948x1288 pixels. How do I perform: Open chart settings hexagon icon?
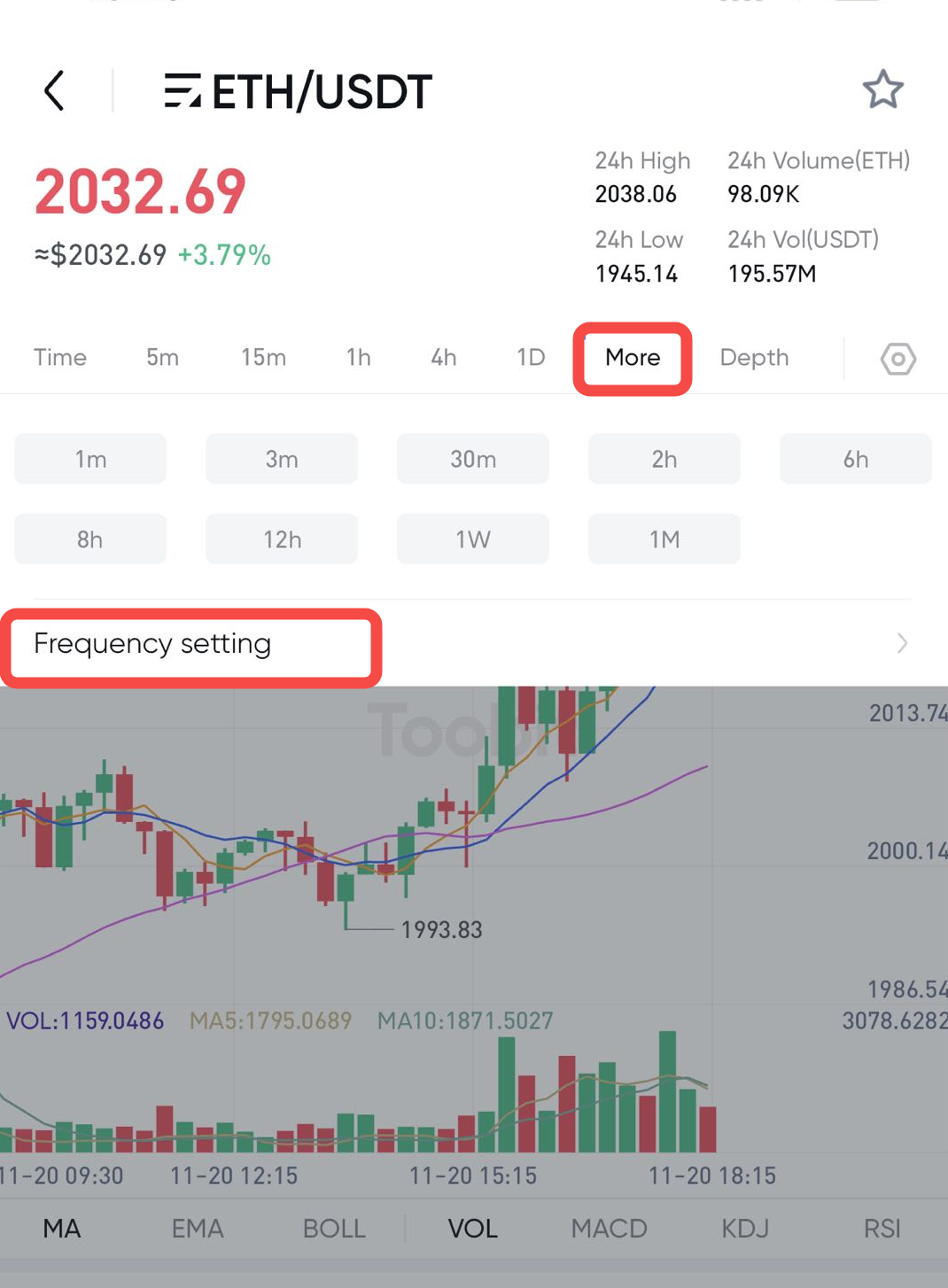point(897,359)
